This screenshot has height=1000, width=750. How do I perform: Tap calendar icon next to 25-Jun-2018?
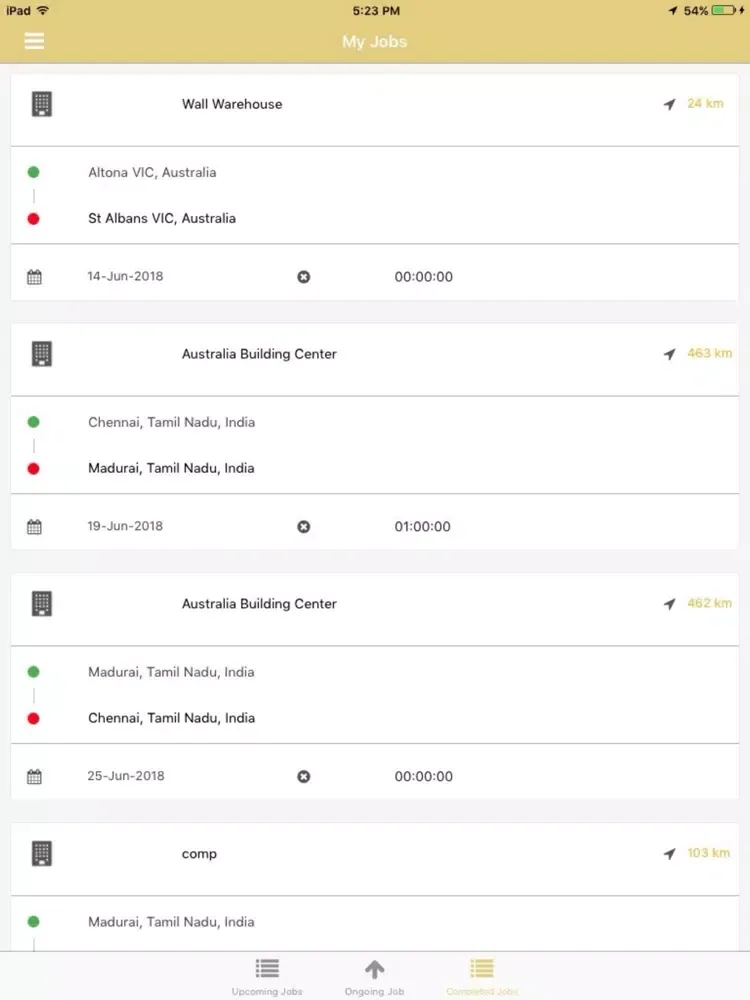click(34, 777)
